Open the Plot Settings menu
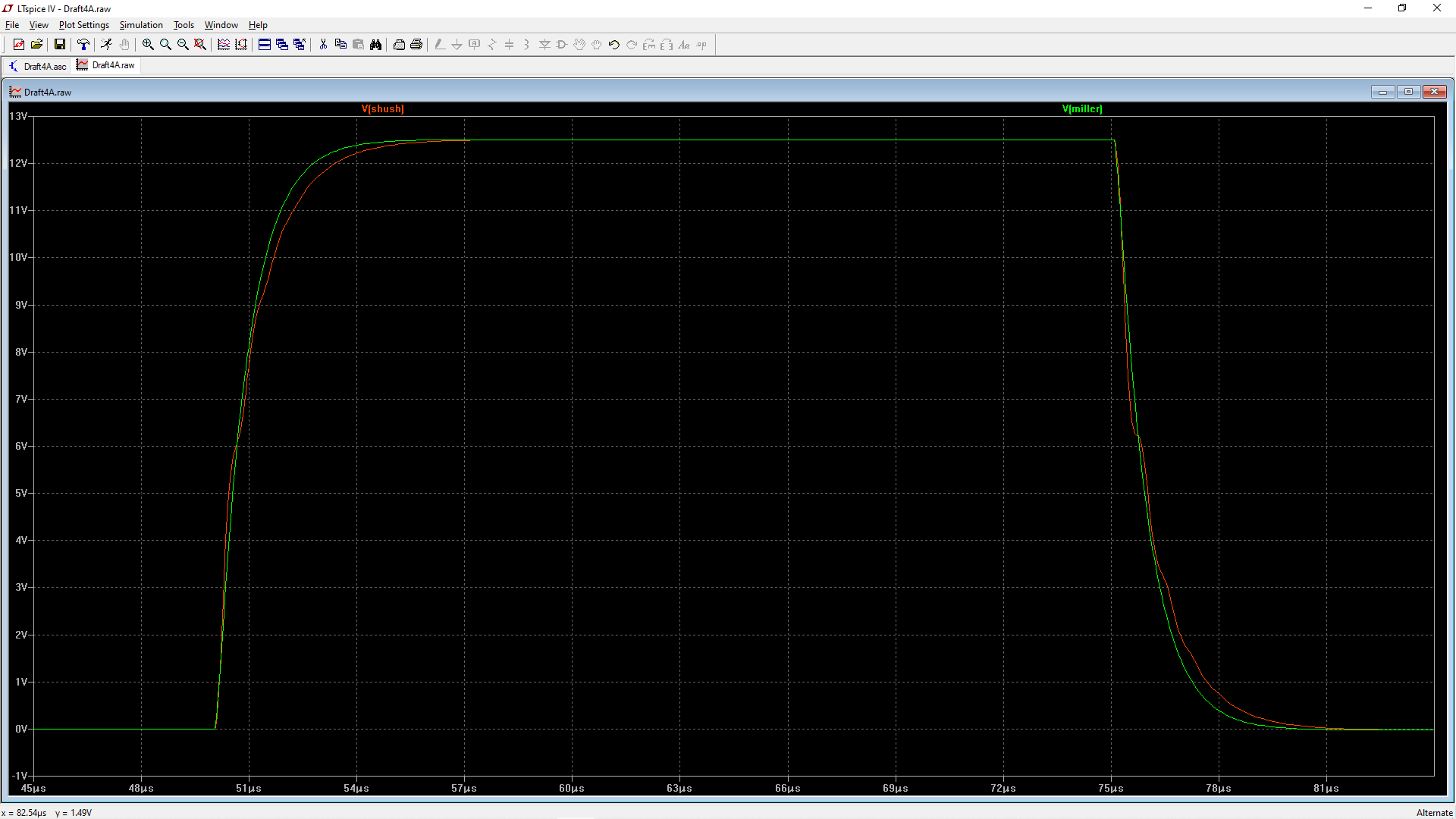The image size is (1456, 819). point(84,25)
